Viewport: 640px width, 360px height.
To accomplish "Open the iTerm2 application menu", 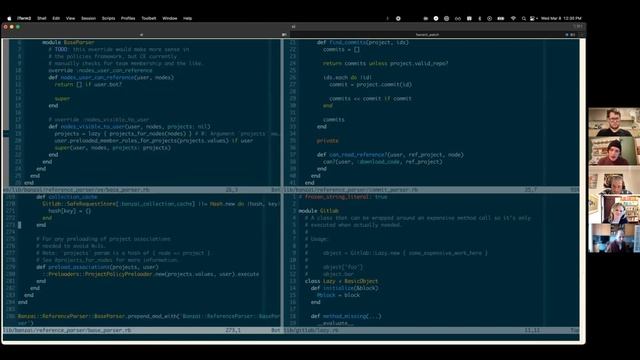I will [24, 18].
